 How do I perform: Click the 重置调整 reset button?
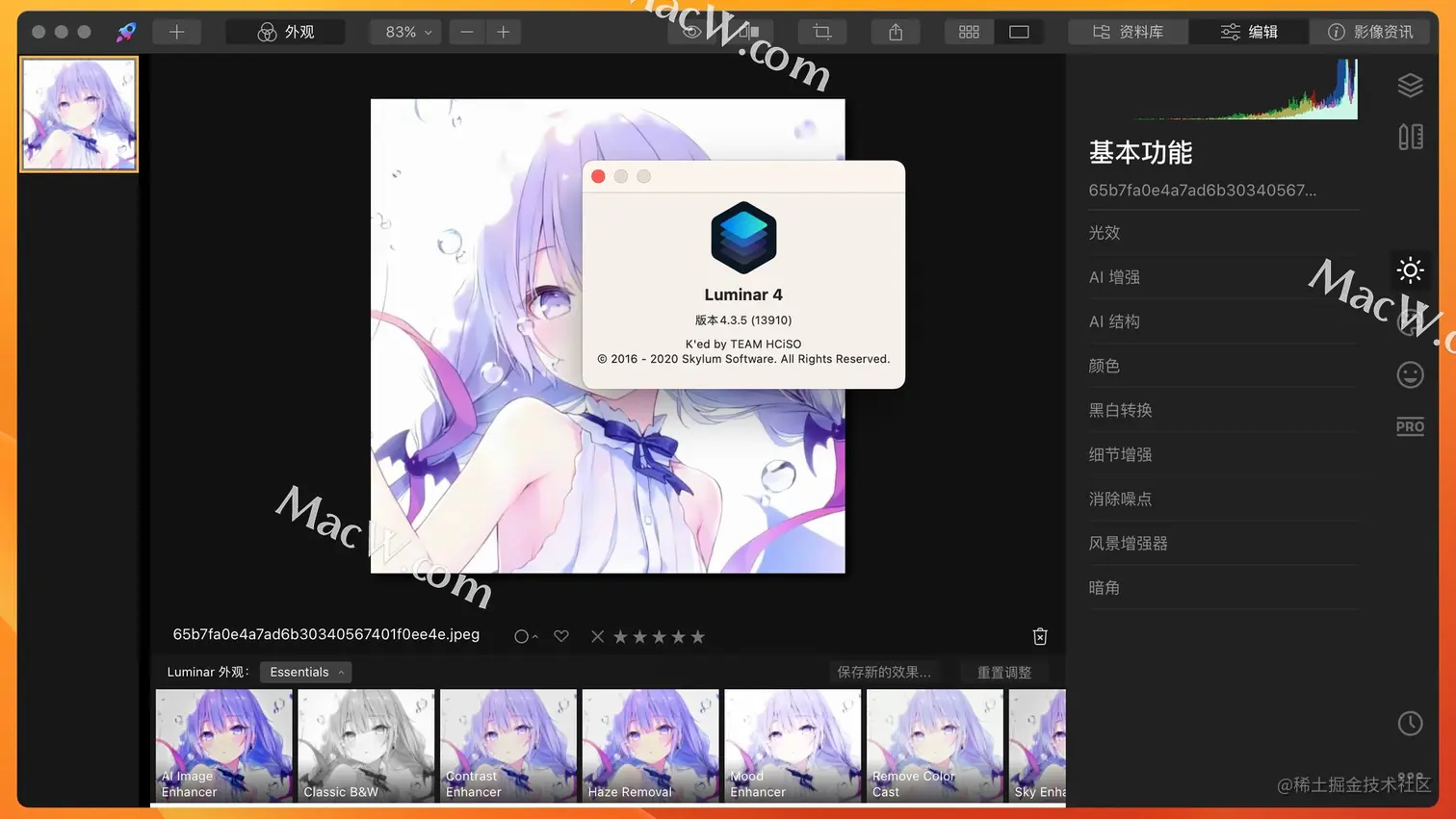coord(1004,672)
